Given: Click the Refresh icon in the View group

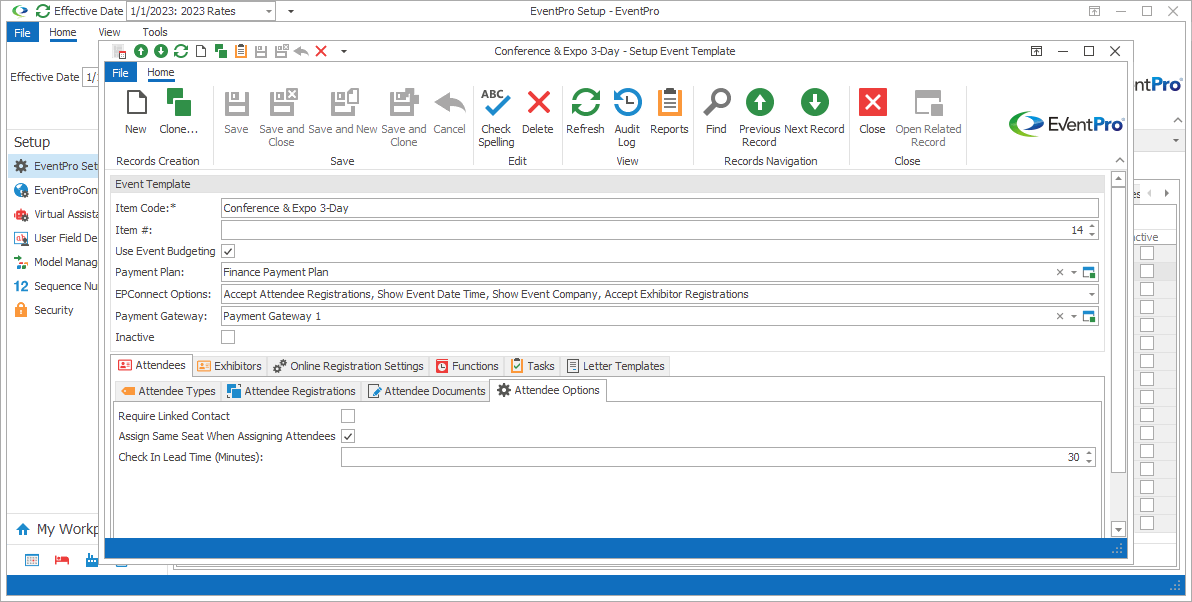Looking at the screenshot, I should [x=585, y=112].
